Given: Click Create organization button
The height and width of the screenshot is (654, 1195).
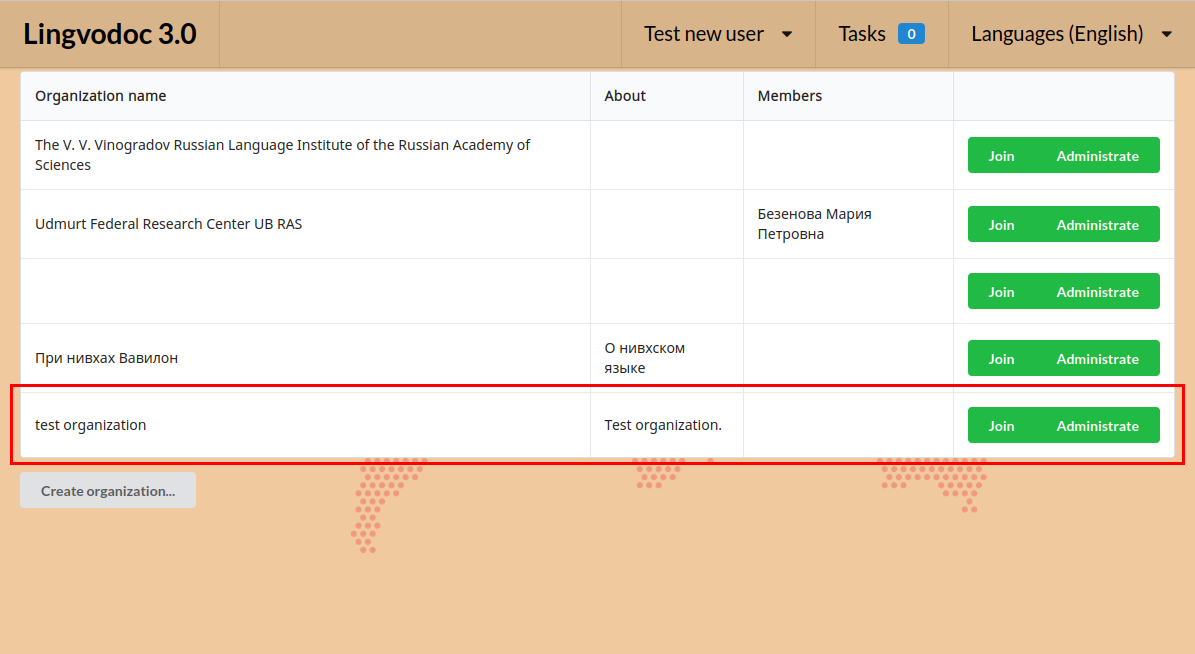Looking at the screenshot, I should pos(107,490).
